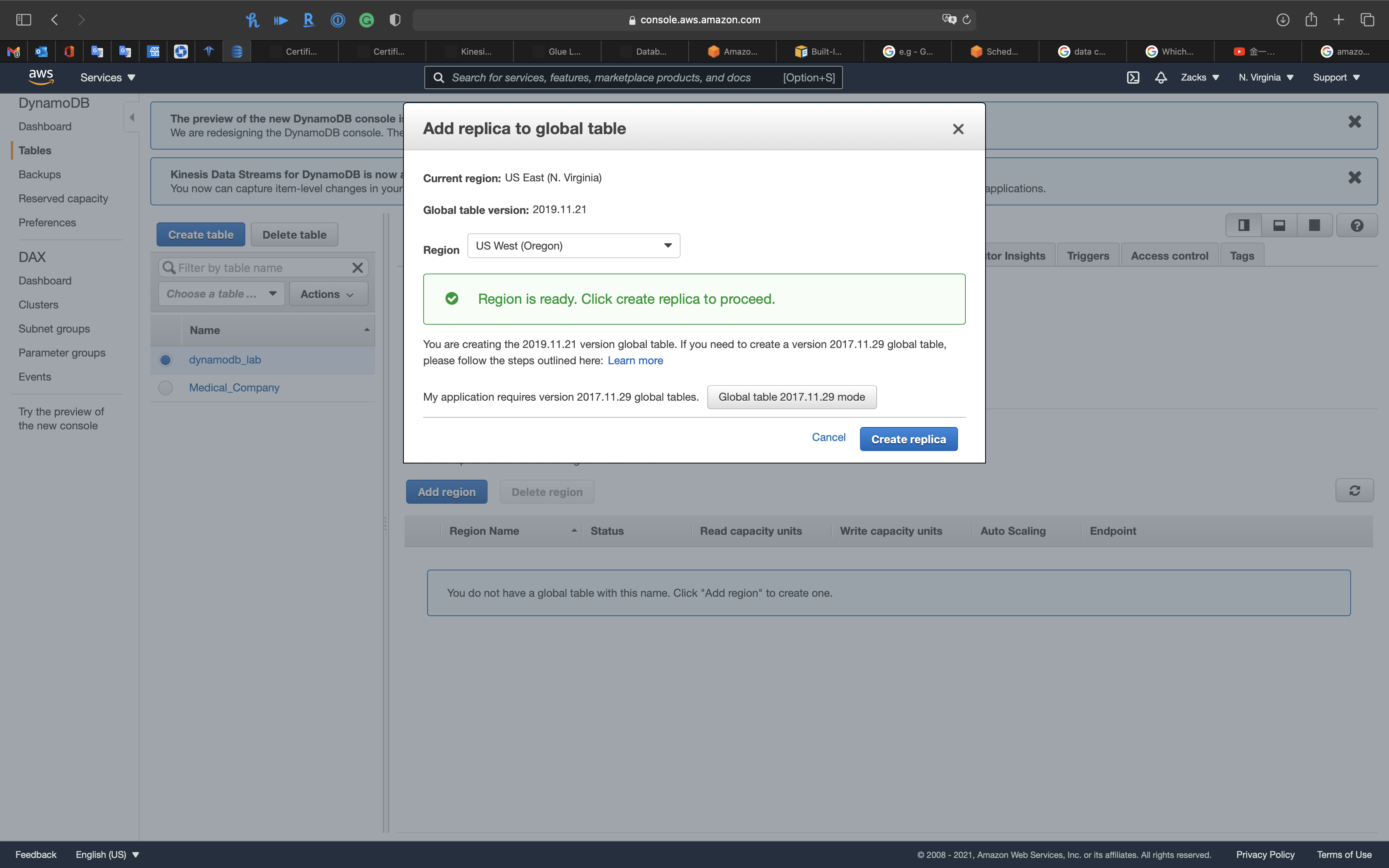Select the dynamodb_lab radio button
This screenshot has width=1389, height=868.
point(165,360)
